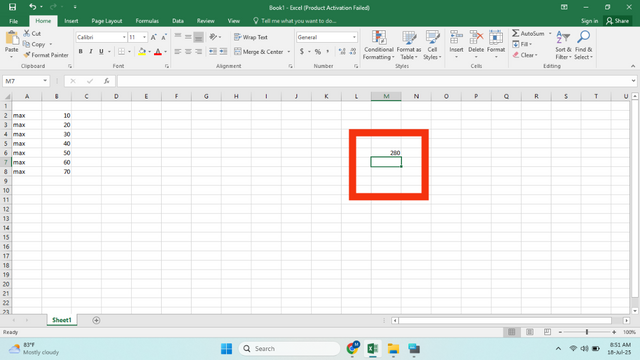This screenshot has height=360, width=640.
Task: Apply the red font color A
Action: tap(158, 51)
